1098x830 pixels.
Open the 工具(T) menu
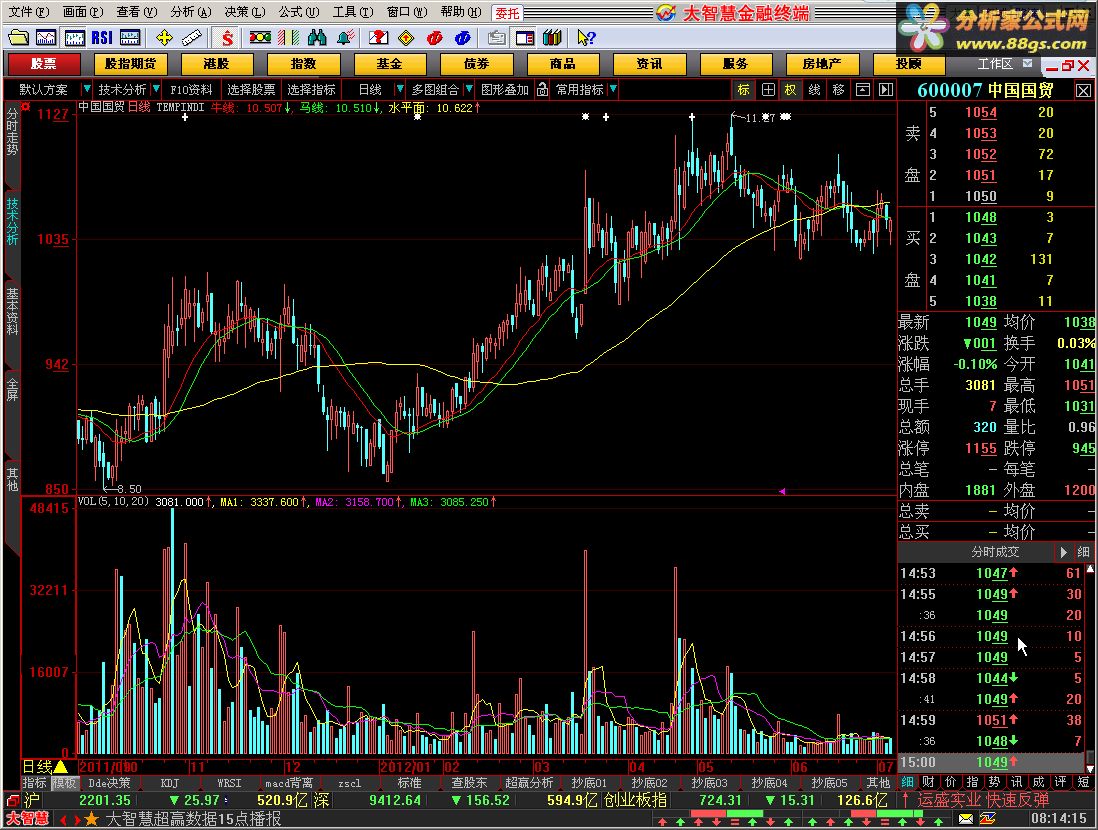[353, 12]
